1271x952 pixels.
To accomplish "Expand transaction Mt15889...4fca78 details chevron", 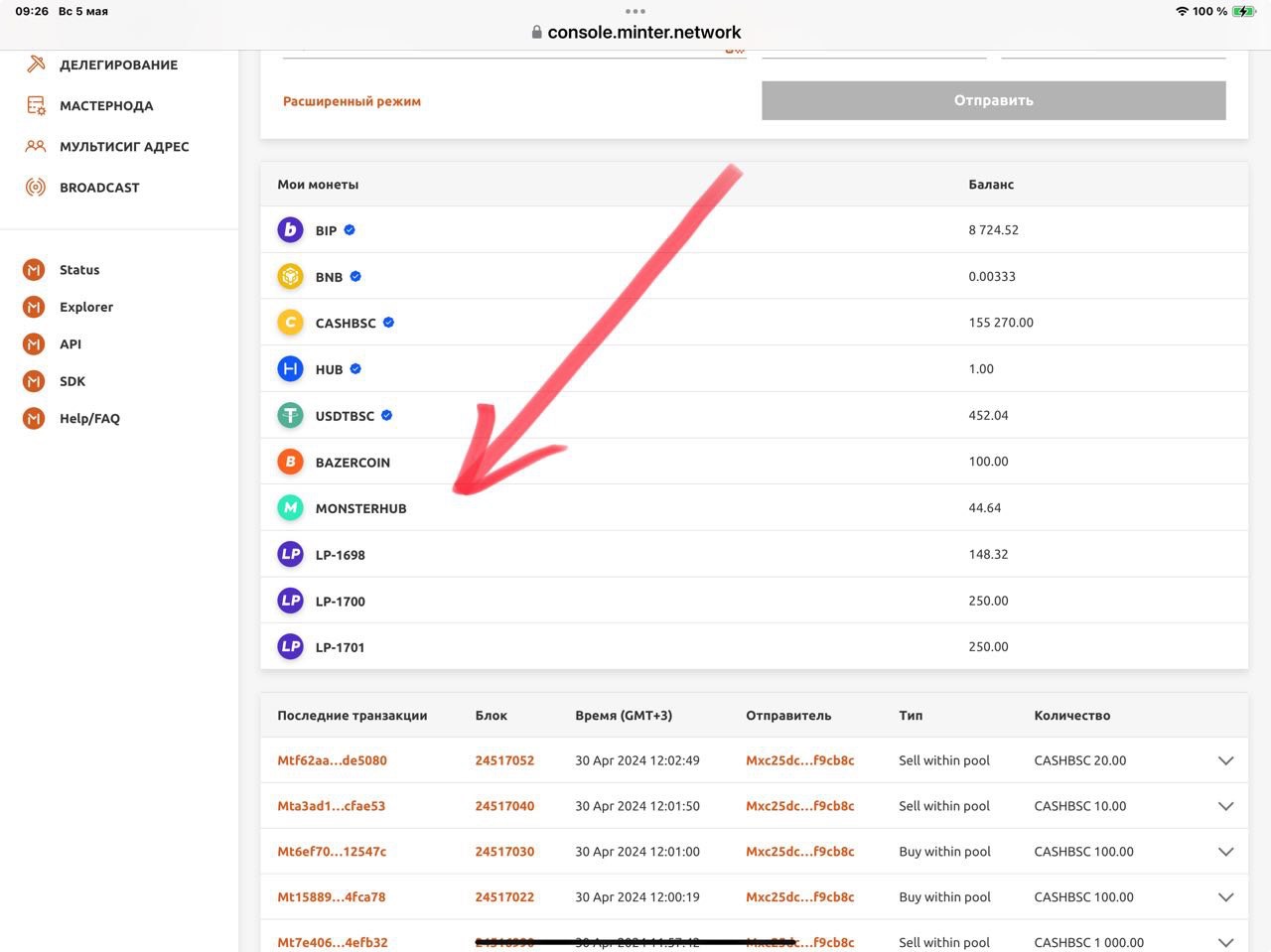I will (1225, 897).
